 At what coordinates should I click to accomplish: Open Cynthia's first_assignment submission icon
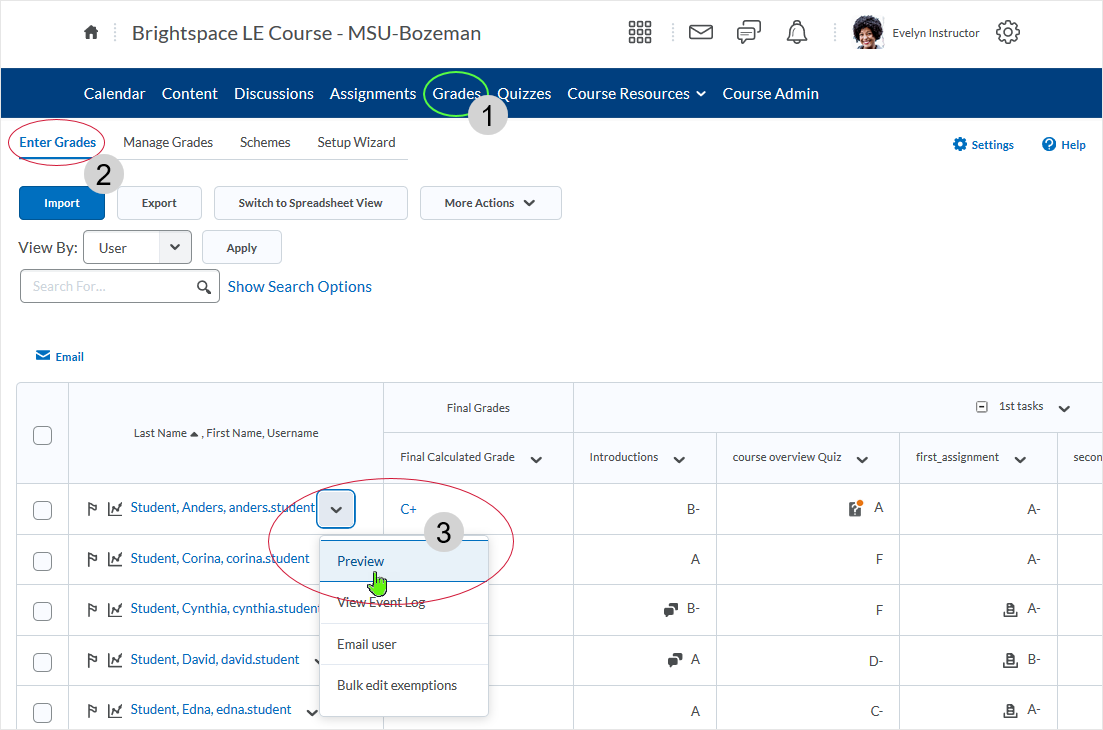point(1010,610)
